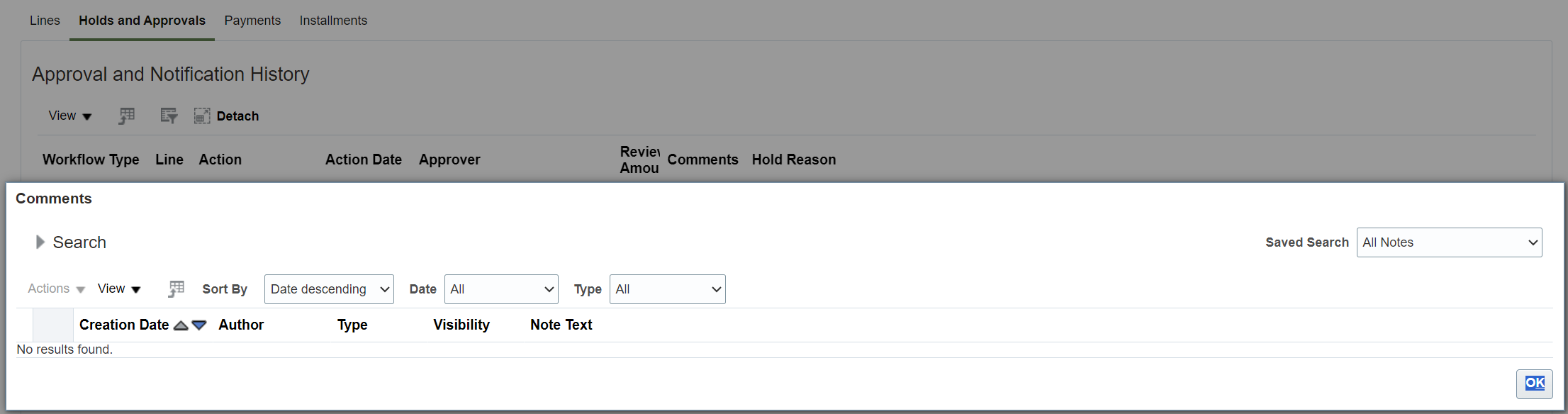Switch to the Lines tab

coord(44,20)
